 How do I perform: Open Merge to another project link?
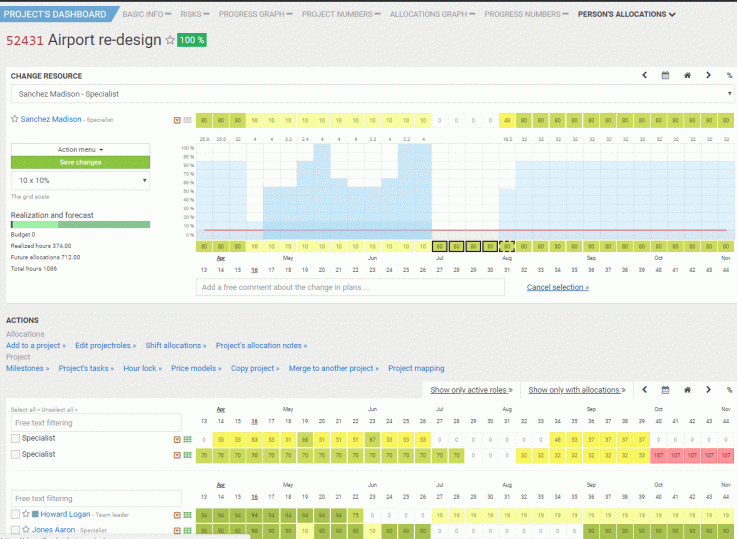coord(333,368)
